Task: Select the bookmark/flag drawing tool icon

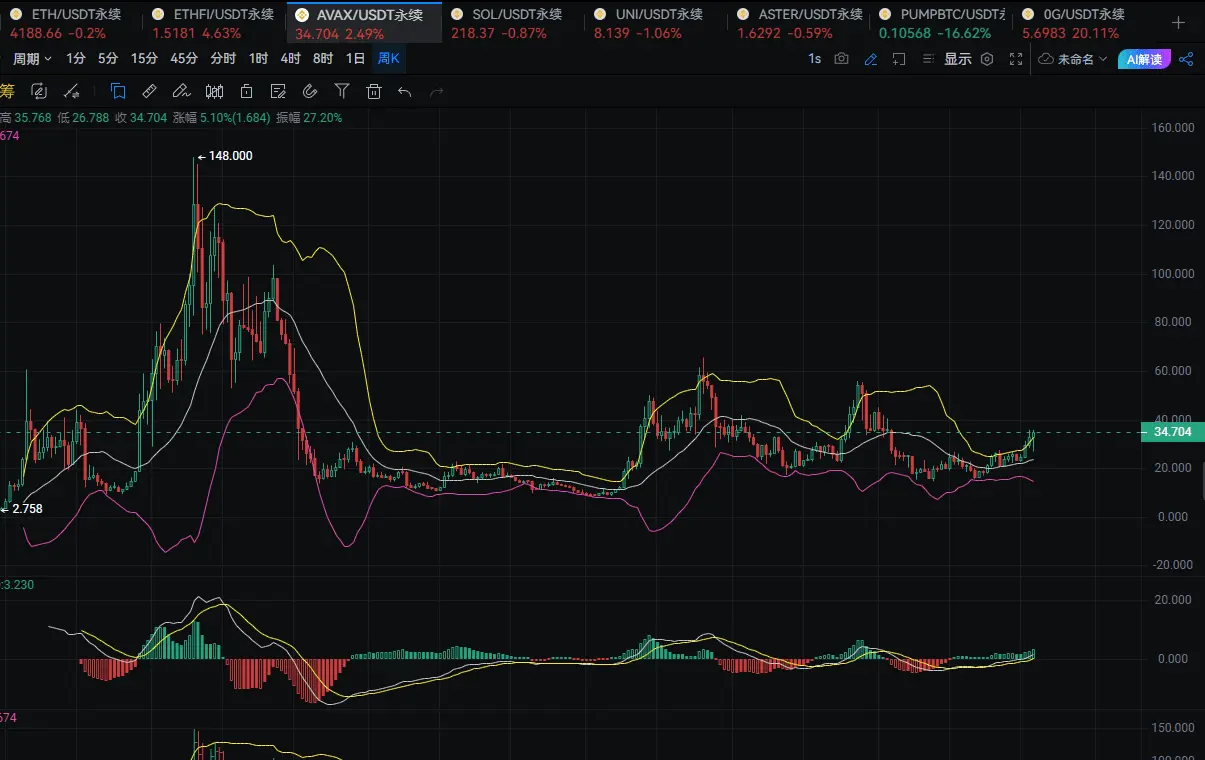Action: coord(118,91)
